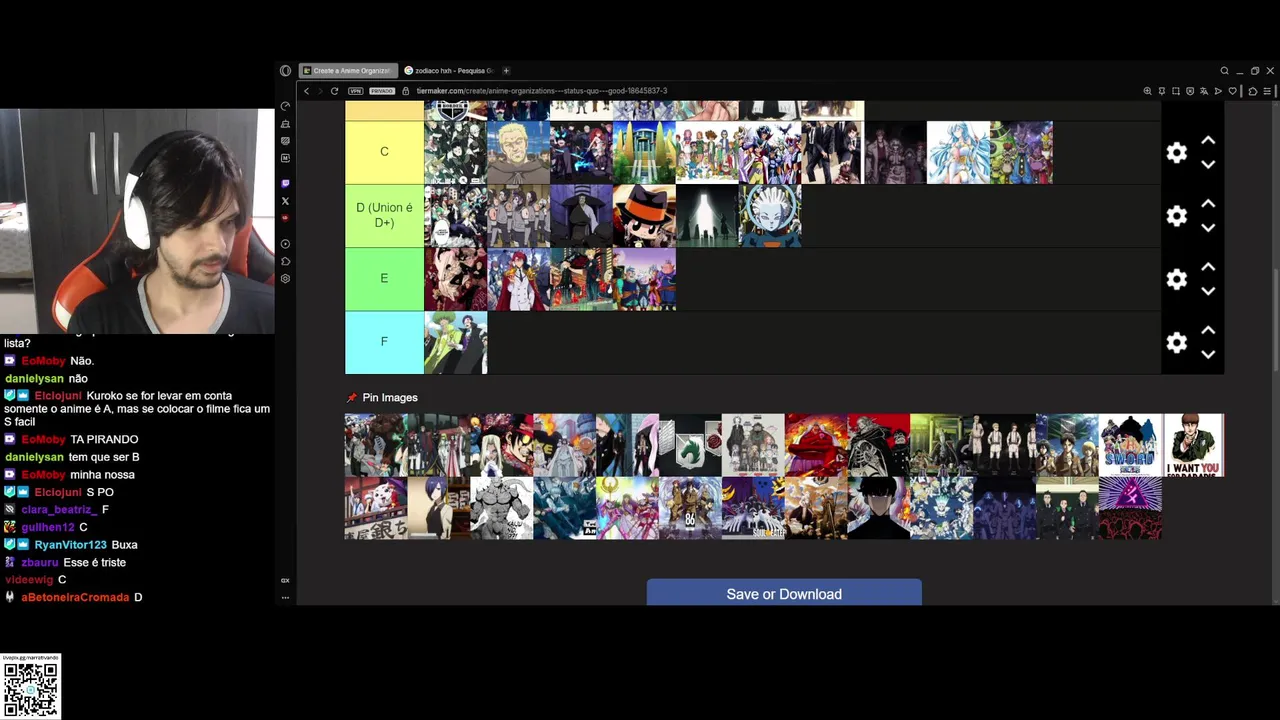Open GX Control speedometer sidebar icon

pyautogui.click(x=285, y=107)
